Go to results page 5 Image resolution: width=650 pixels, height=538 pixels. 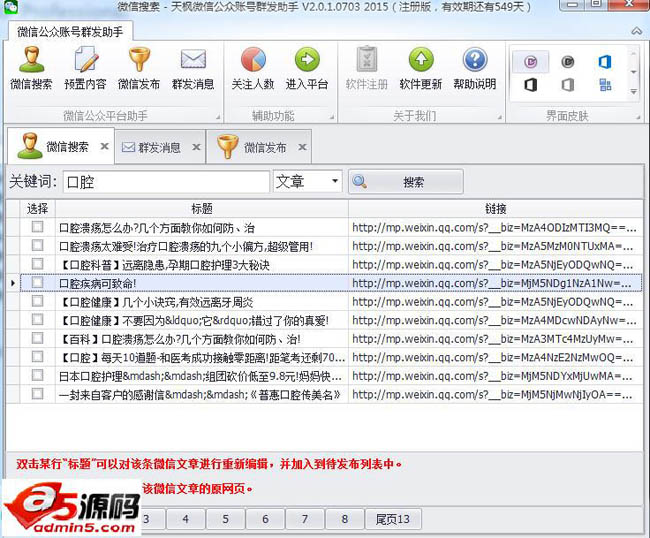[x=225, y=519]
